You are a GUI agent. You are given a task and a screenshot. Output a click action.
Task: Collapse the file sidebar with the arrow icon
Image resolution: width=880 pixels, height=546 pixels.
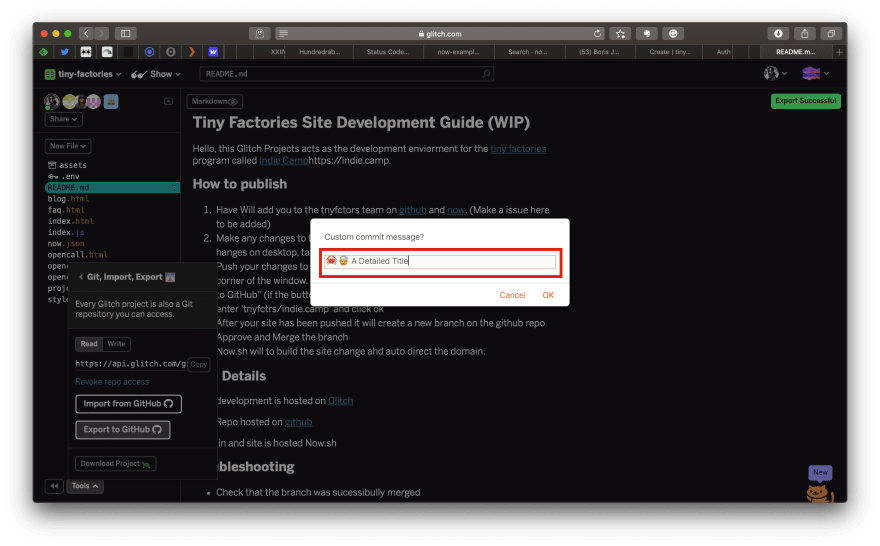168,101
